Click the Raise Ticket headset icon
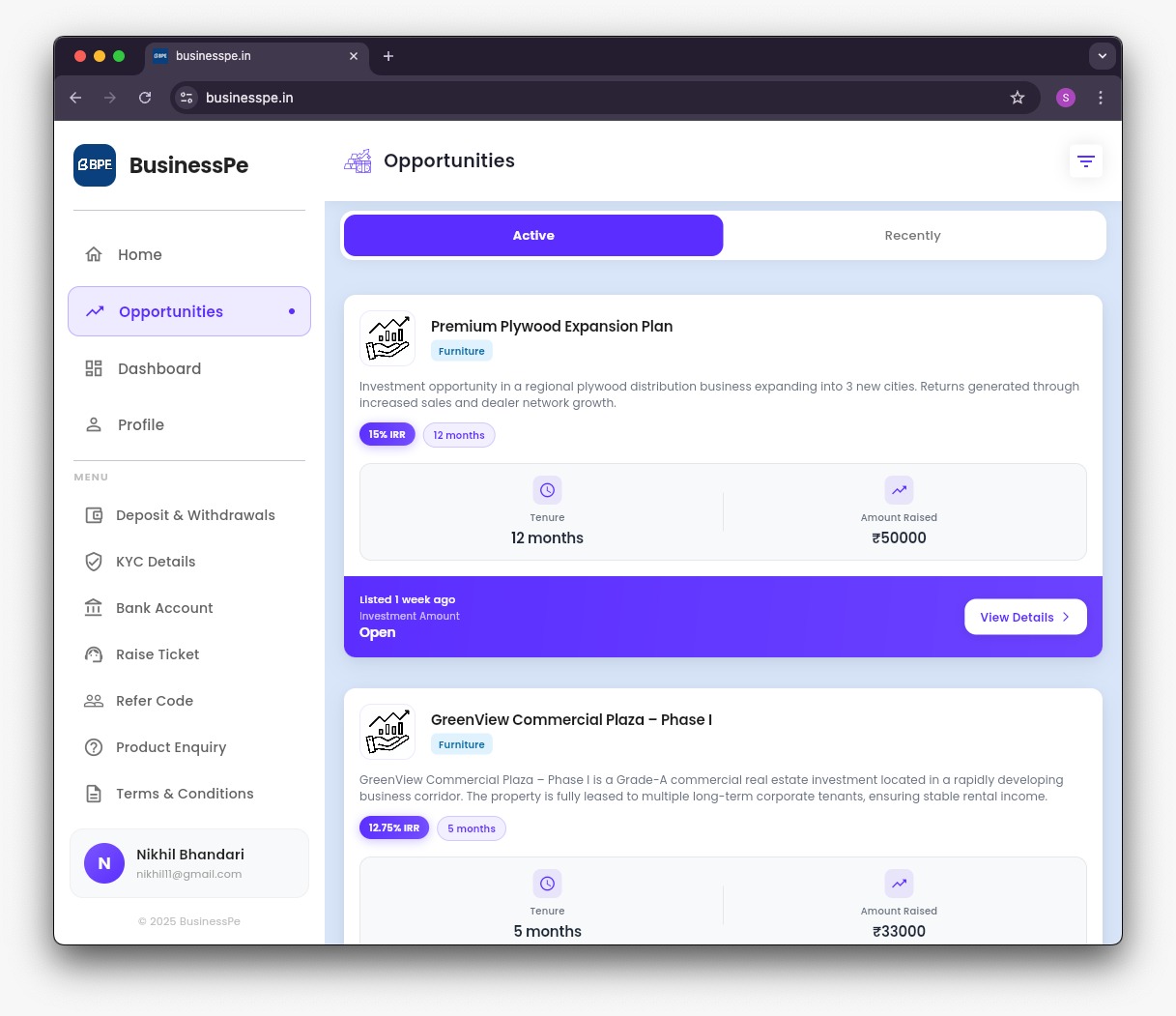The width and height of the screenshot is (1176, 1016). [94, 654]
